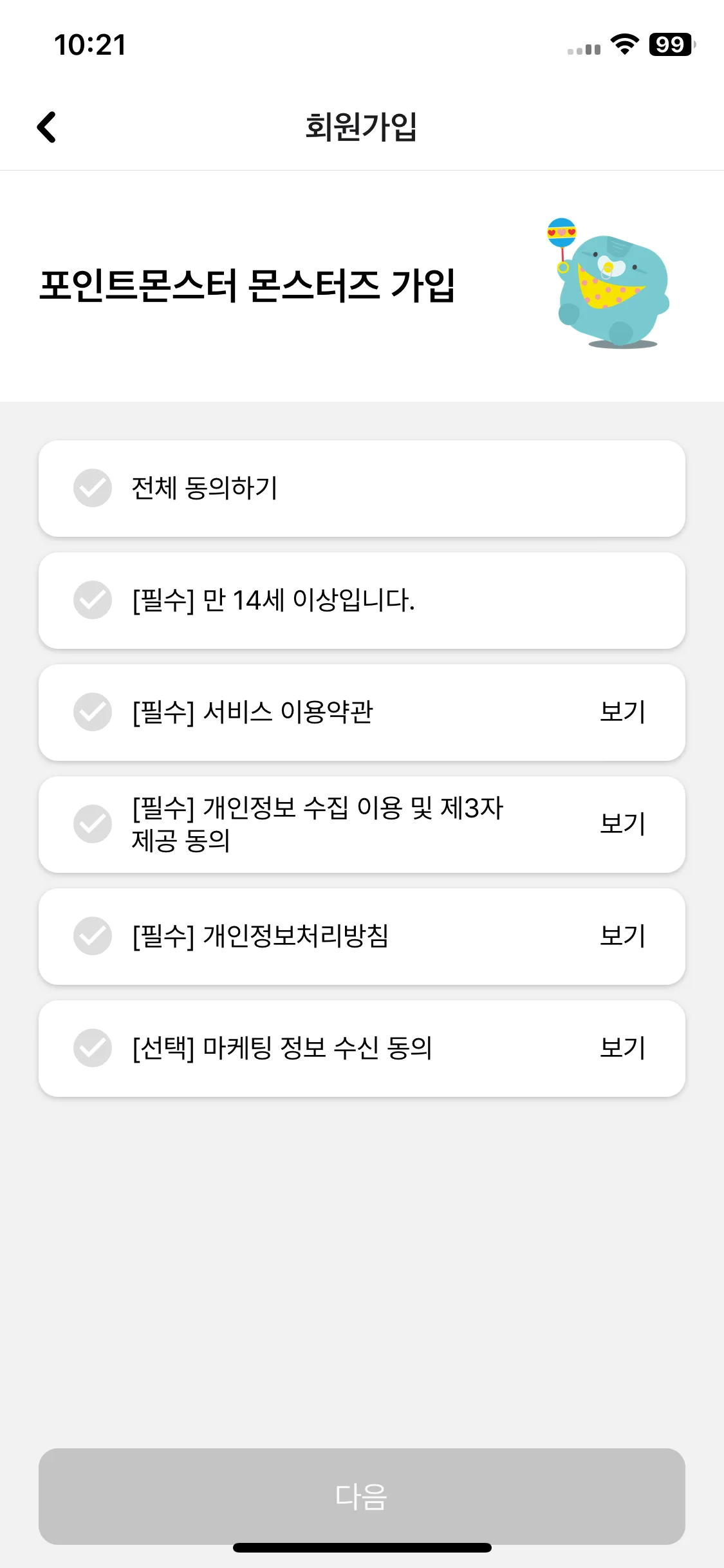Tick the 개인정보처리방침 checkbox

[93, 936]
